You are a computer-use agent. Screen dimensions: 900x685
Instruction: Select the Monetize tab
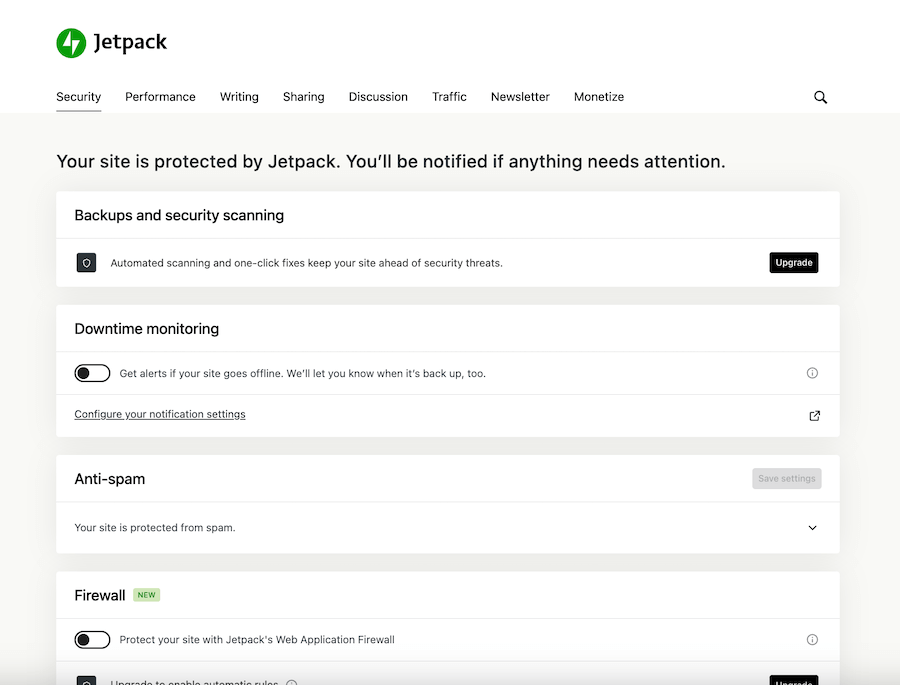pyautogui.click(x=598, y=97)
